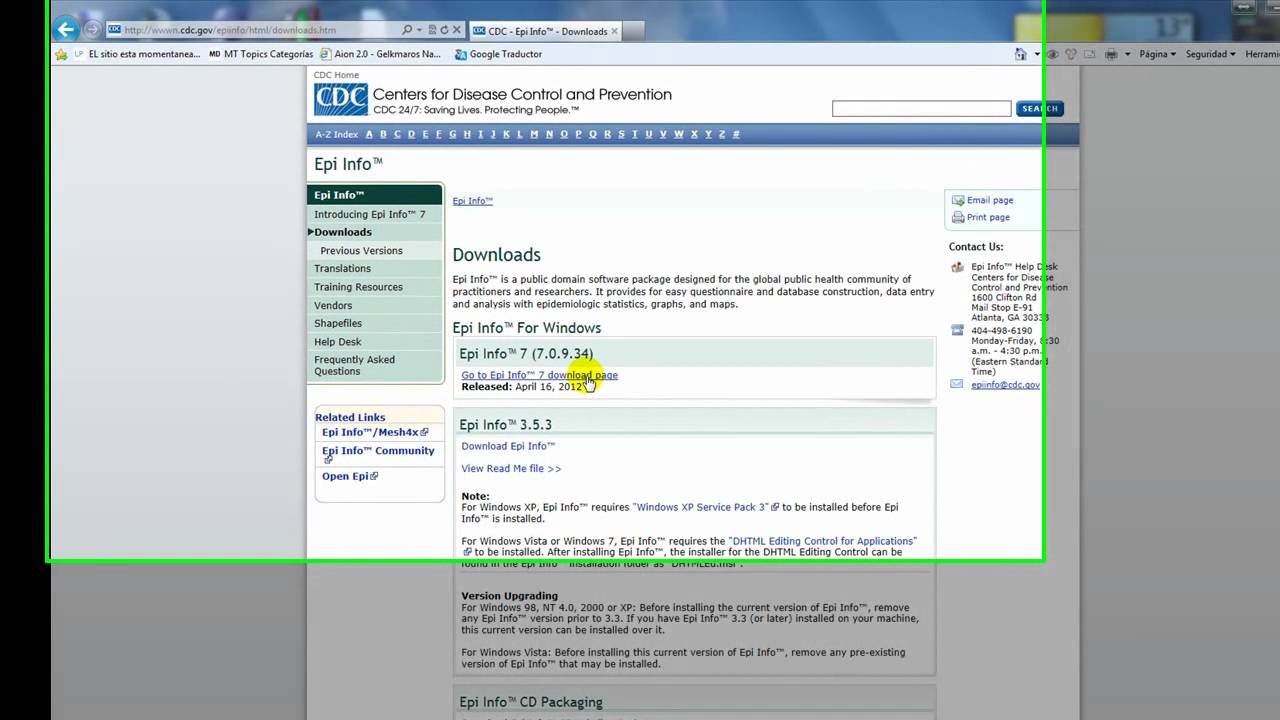Select letter M in A-Z index

pos(534,134)
